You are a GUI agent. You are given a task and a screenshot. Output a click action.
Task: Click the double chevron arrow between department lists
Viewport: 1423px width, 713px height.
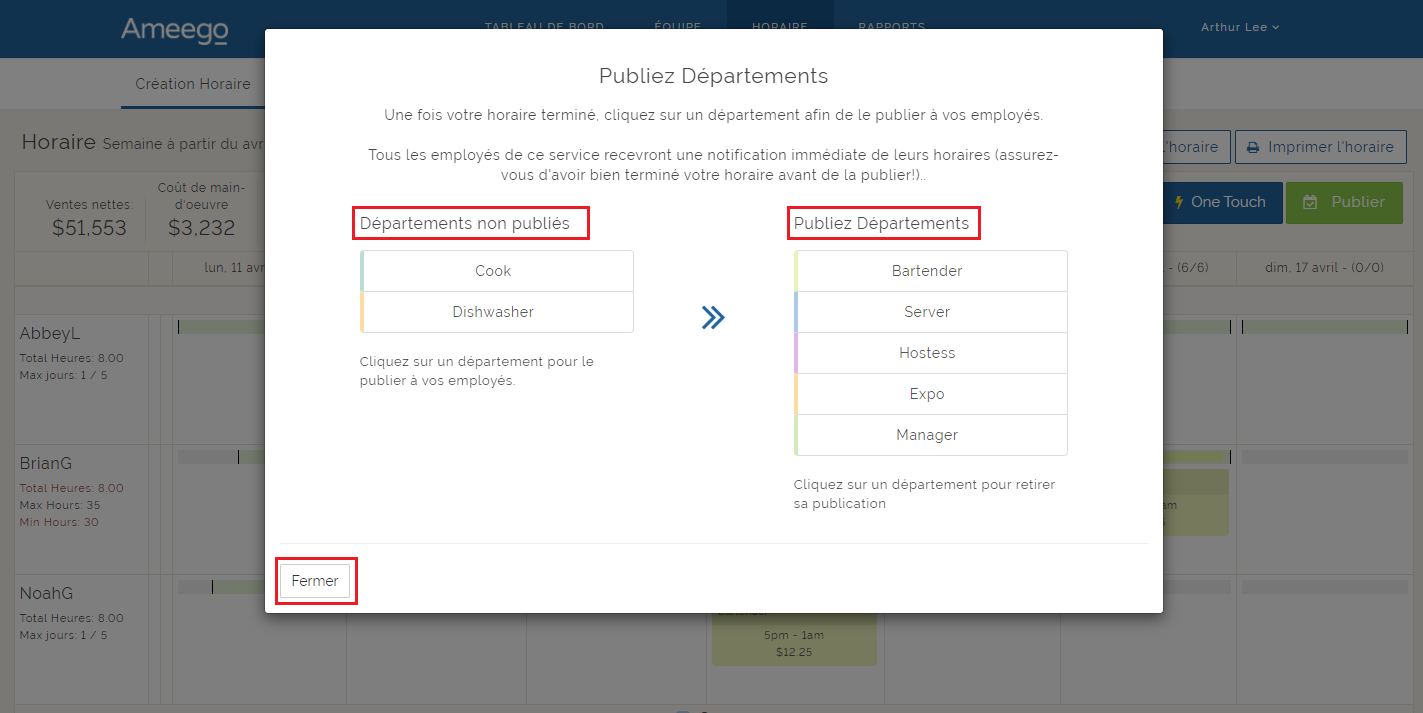pos(713,318)
